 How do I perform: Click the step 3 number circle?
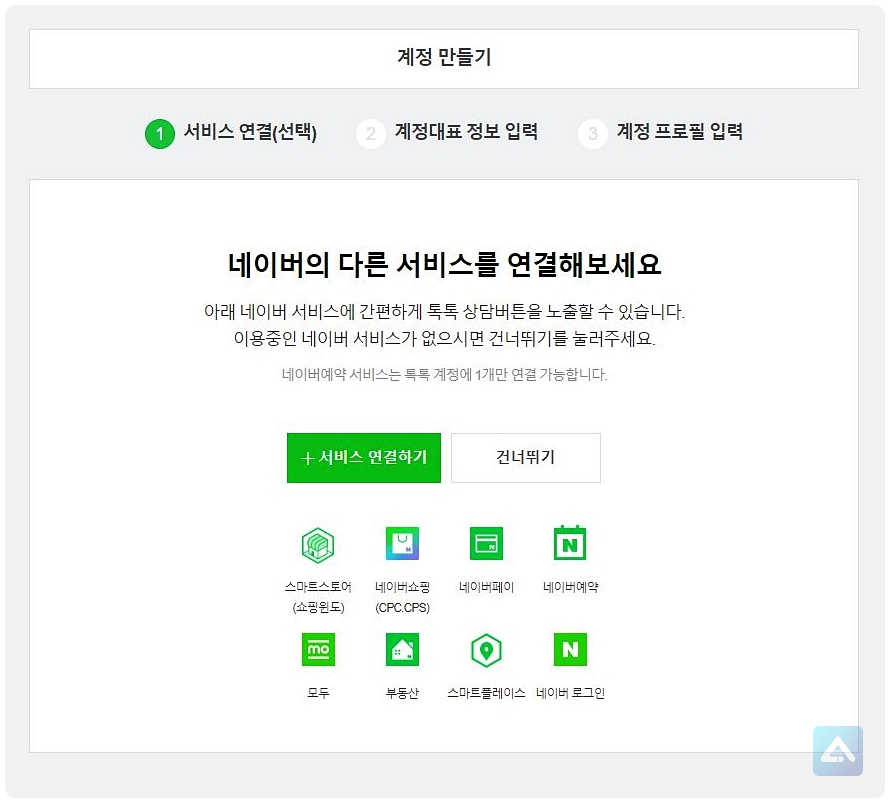point(593,134)
